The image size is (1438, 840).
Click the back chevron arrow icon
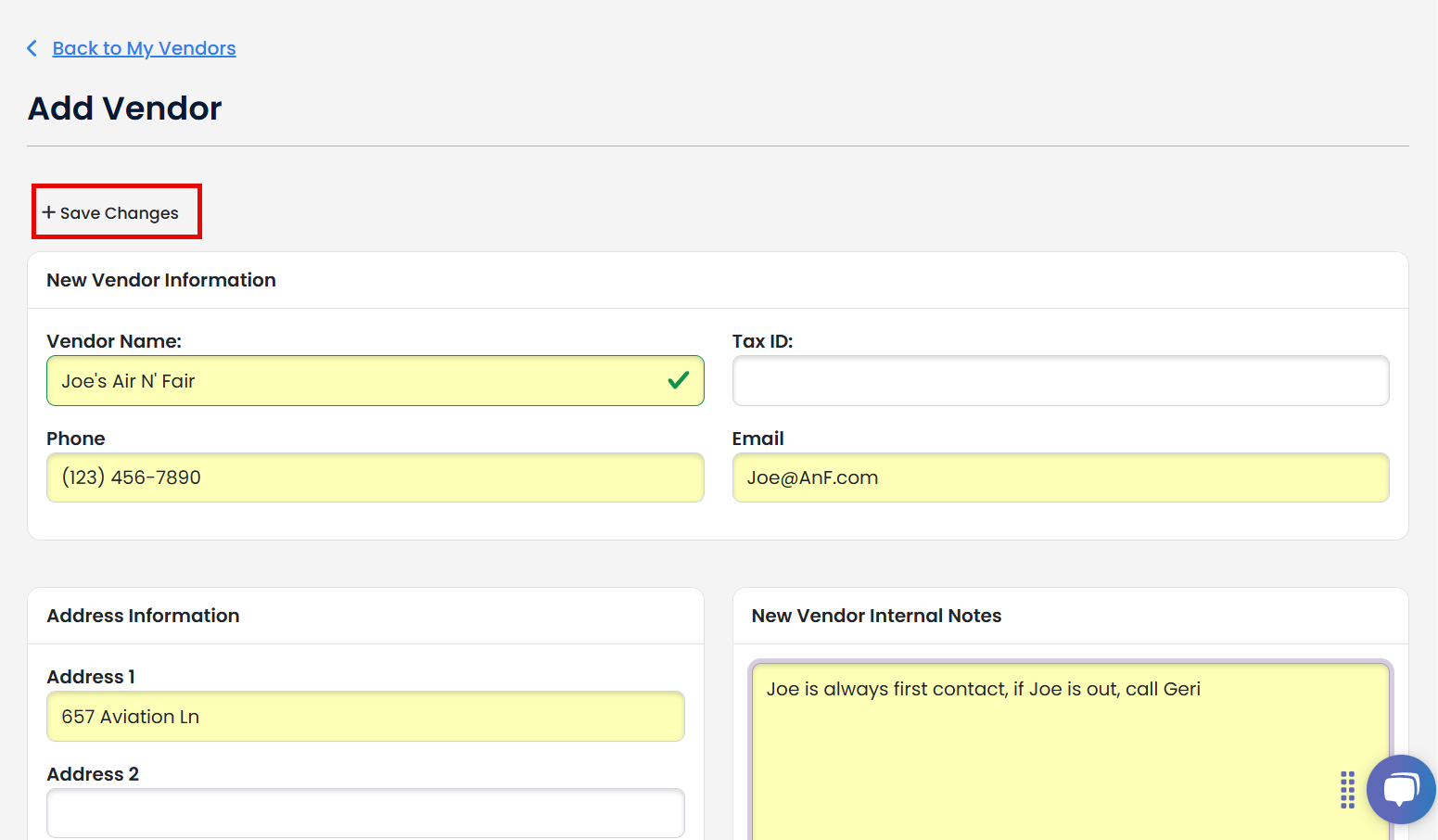click(x=32, y=48)
